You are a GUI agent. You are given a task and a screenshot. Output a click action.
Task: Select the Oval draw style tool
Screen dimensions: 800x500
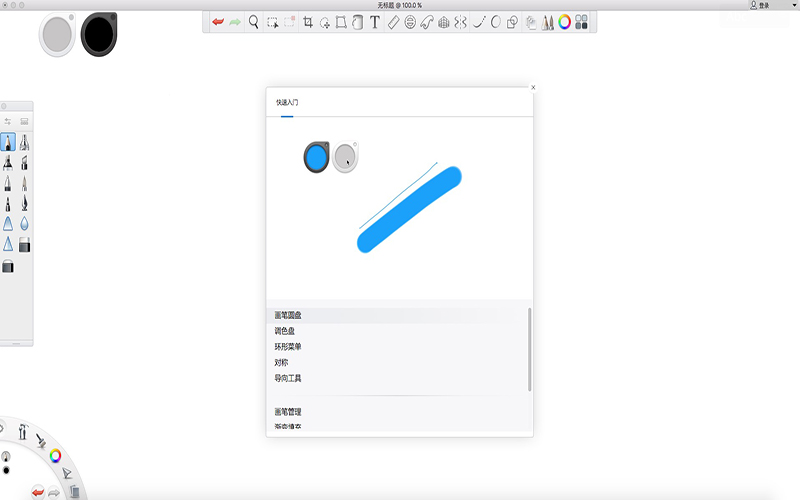(x=495, y=22)
